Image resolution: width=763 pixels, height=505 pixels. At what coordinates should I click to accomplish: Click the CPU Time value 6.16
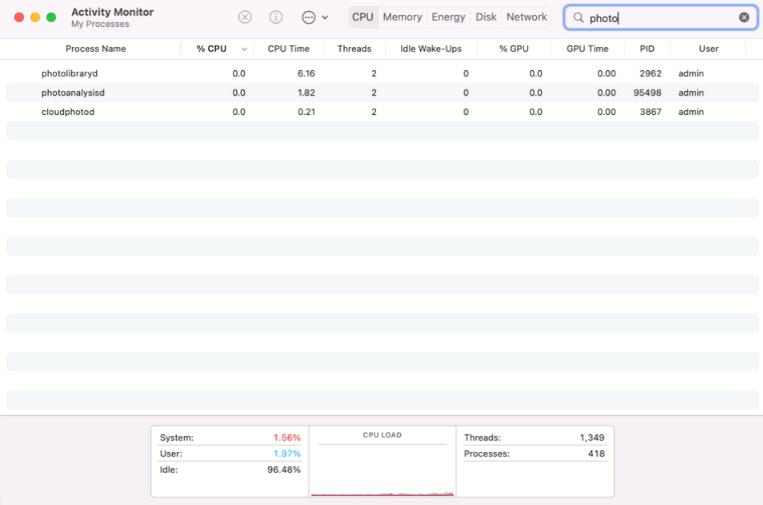pos(306,73)
